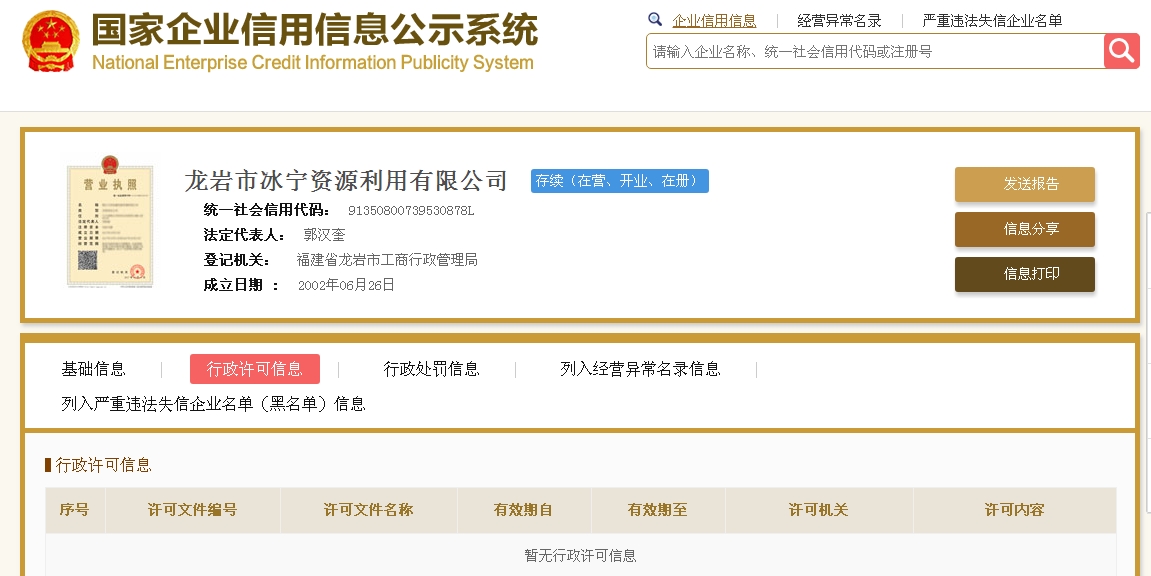The width and height of the screenshot is (1151, 576).
Task: Click the 许可文件名称 column header
Action: coord(368,510)
